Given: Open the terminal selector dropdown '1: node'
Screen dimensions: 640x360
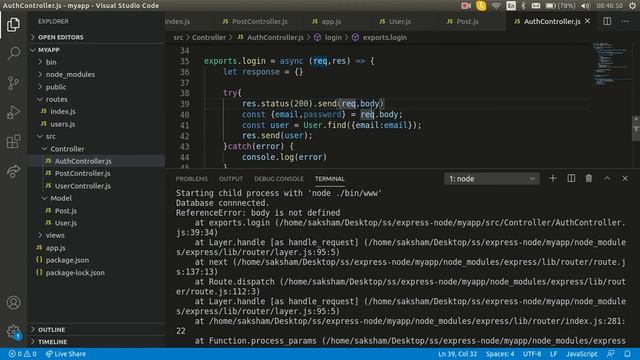Looking at the screenshot, I should click(x=491, y=179).
